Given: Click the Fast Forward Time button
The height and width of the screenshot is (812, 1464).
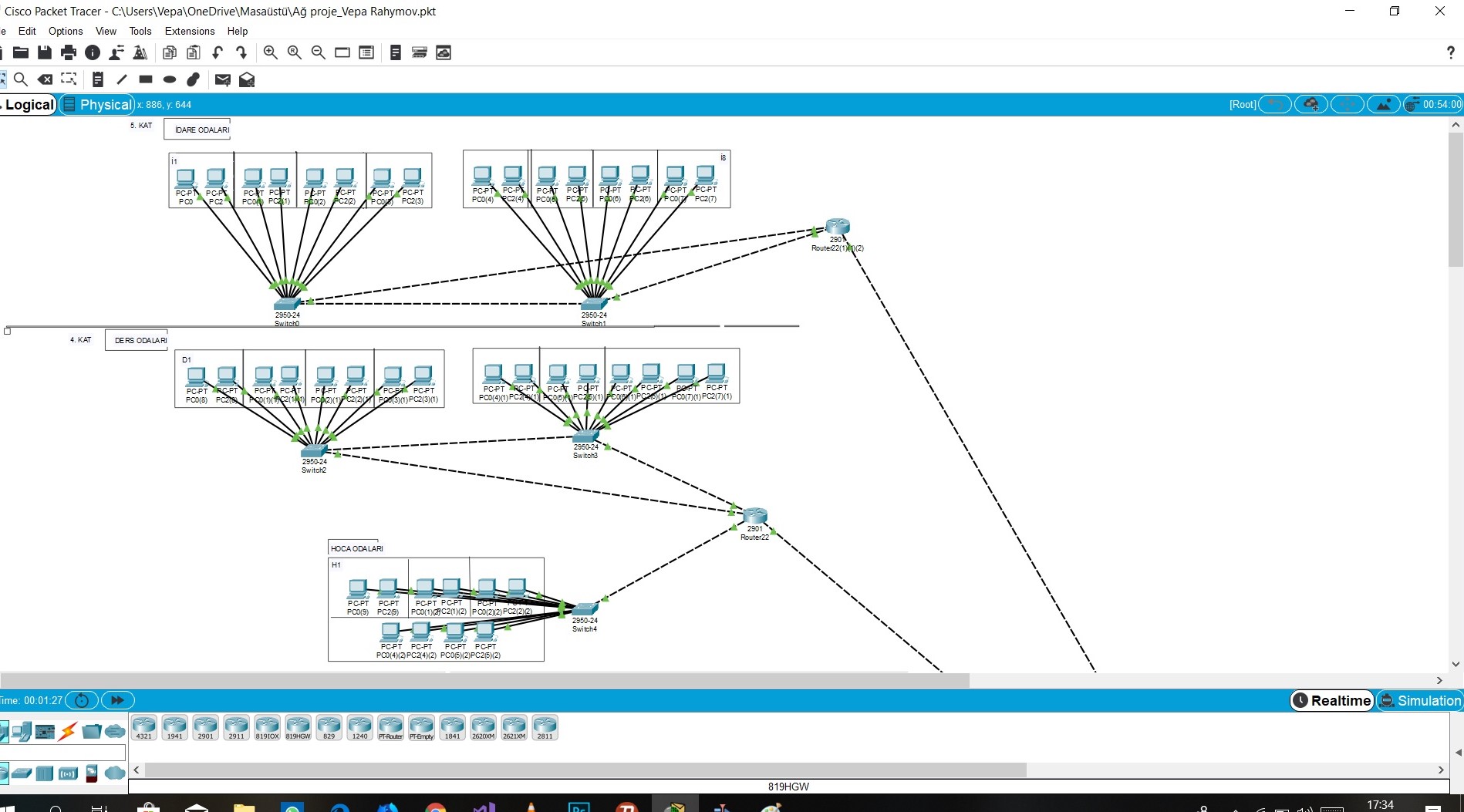Looking at the screenshot, I should 117,700.
